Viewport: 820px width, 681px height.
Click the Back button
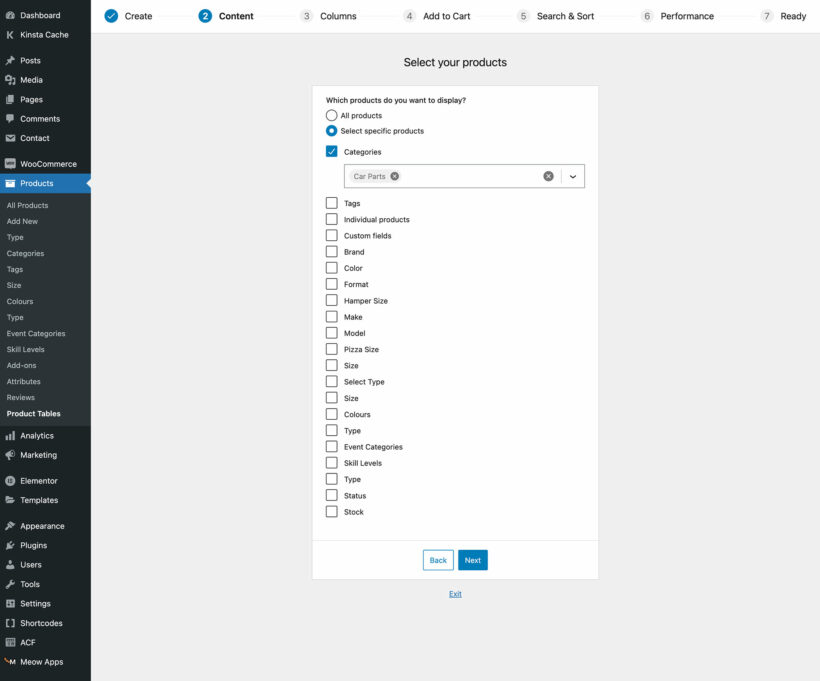point(437,560)
